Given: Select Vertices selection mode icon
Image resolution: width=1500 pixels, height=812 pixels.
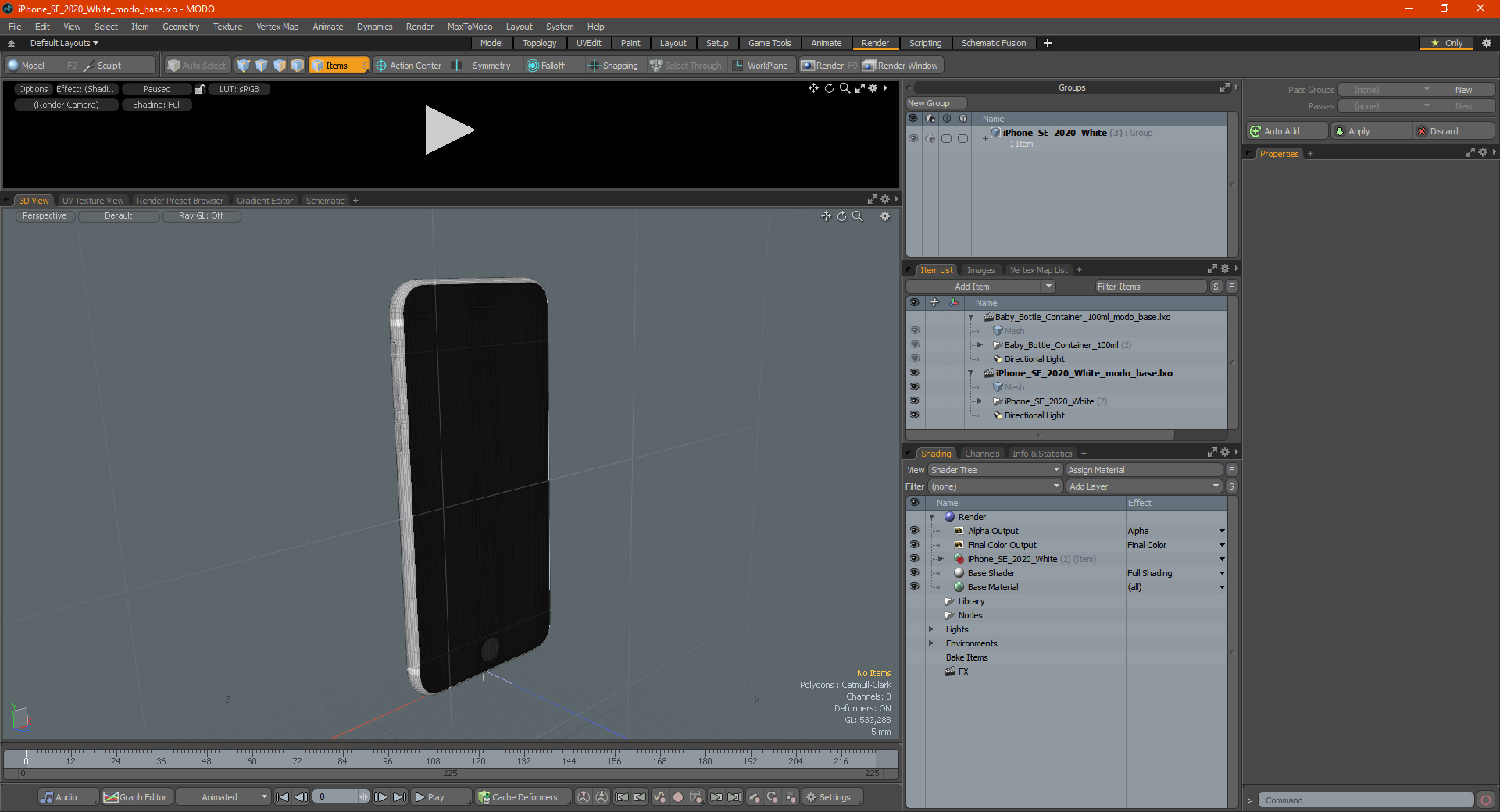Looking at the screenshot, I should (244, 66).
